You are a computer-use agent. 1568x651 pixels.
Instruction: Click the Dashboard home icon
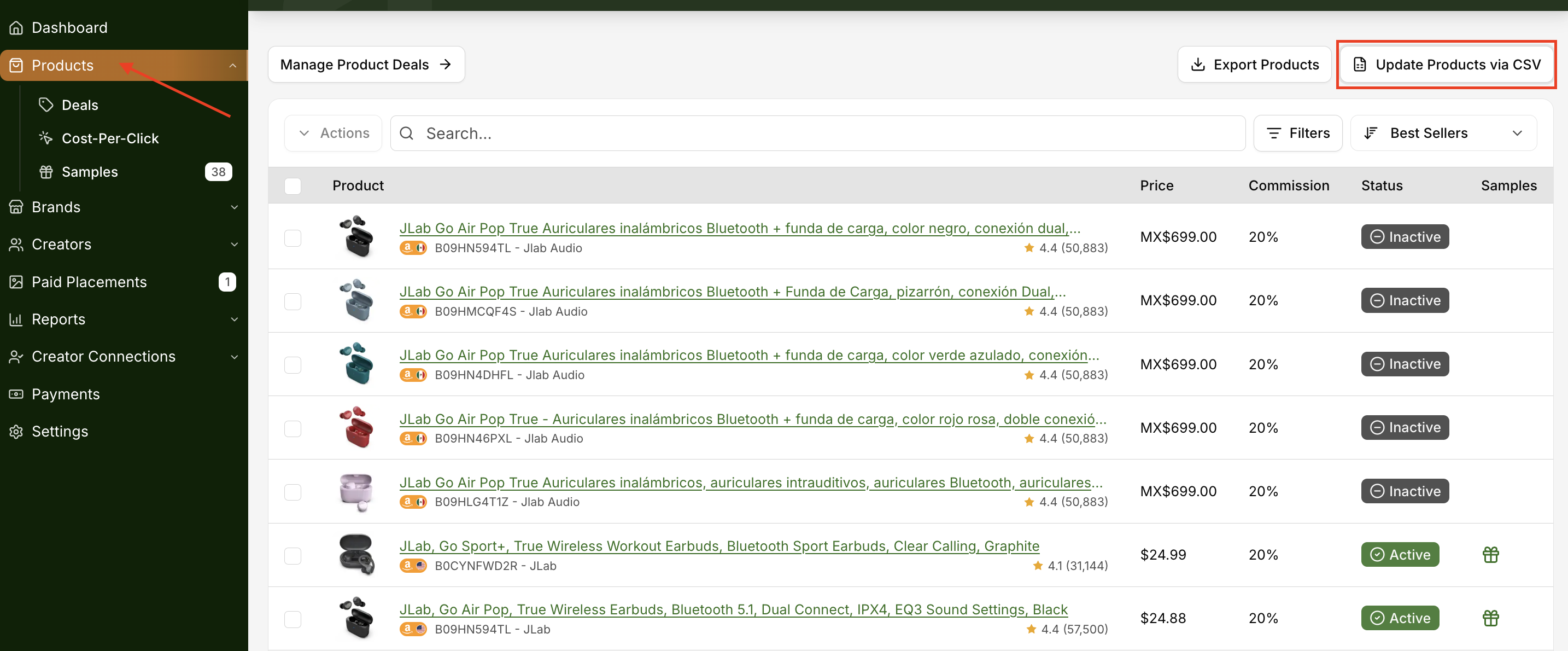click(16, 28)
